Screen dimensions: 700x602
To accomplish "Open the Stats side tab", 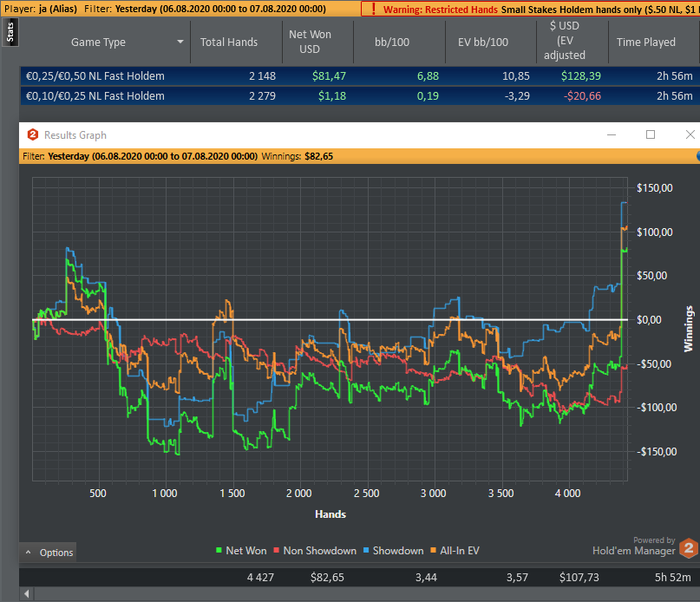I will point(10,32).
